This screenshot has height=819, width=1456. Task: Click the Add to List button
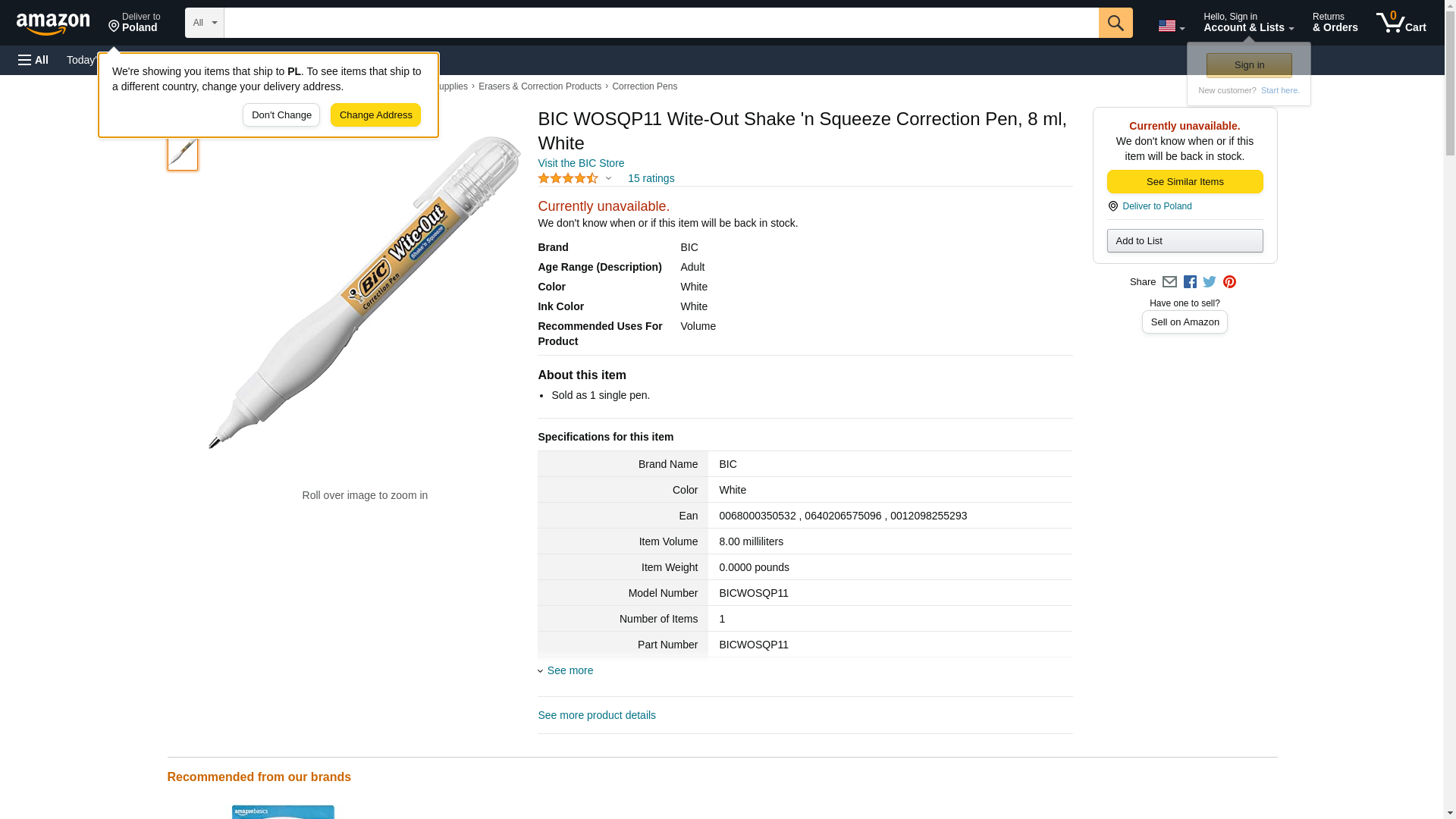click(1185, 241)
